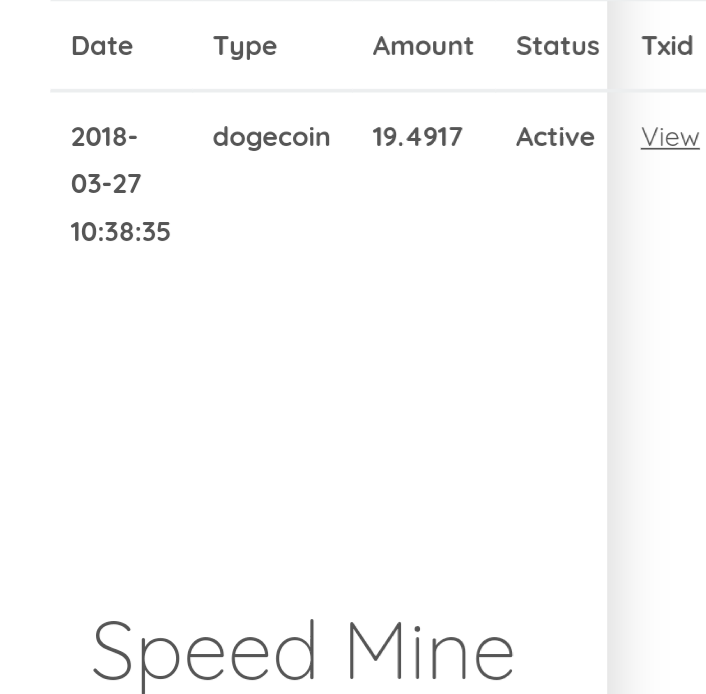The height and width of the screenshot is (694, 706).
Task: Click the word Mine in the heading
Action: click(x=431, y=649)
